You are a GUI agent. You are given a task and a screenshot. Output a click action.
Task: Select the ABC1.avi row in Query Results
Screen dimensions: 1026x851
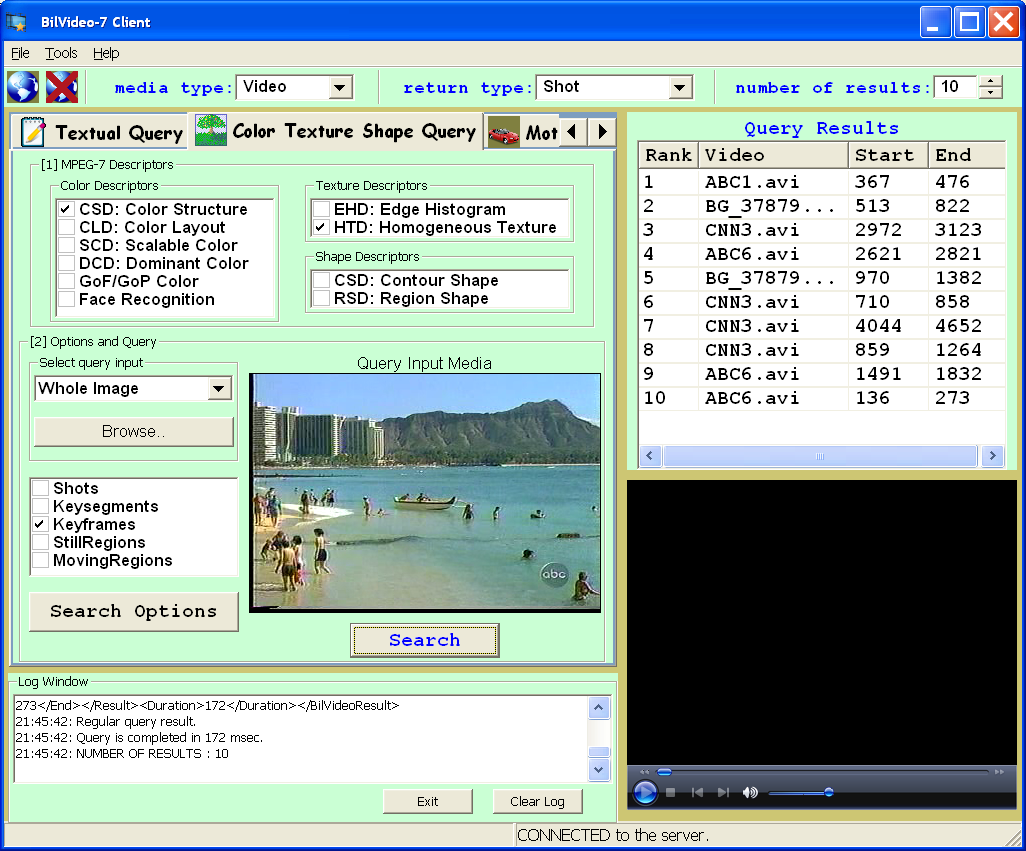pos(752,182)
